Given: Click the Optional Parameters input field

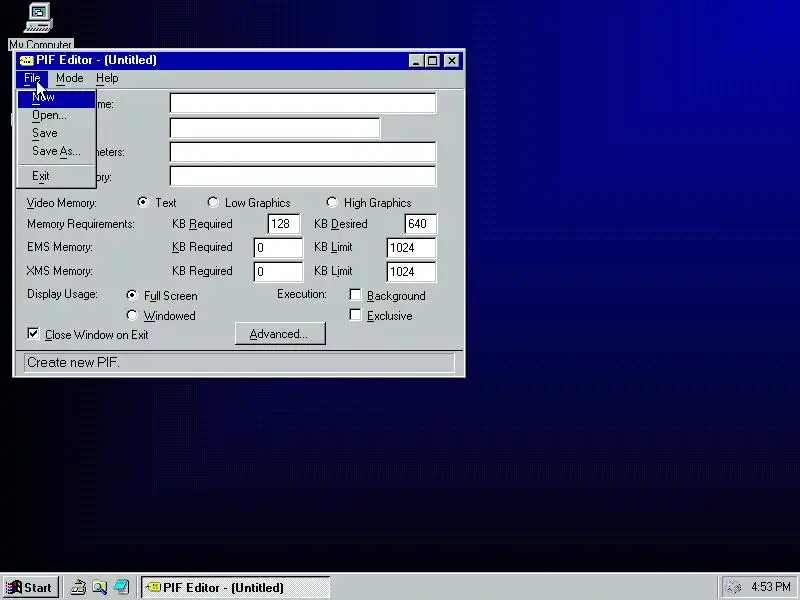Looking at the screenshot, I should tap(303, 152).
